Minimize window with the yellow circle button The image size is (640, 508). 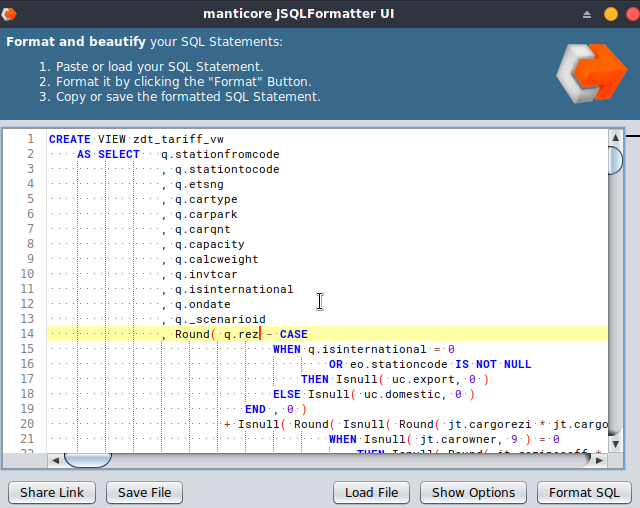pyautogui.click(x=611, y=14)
